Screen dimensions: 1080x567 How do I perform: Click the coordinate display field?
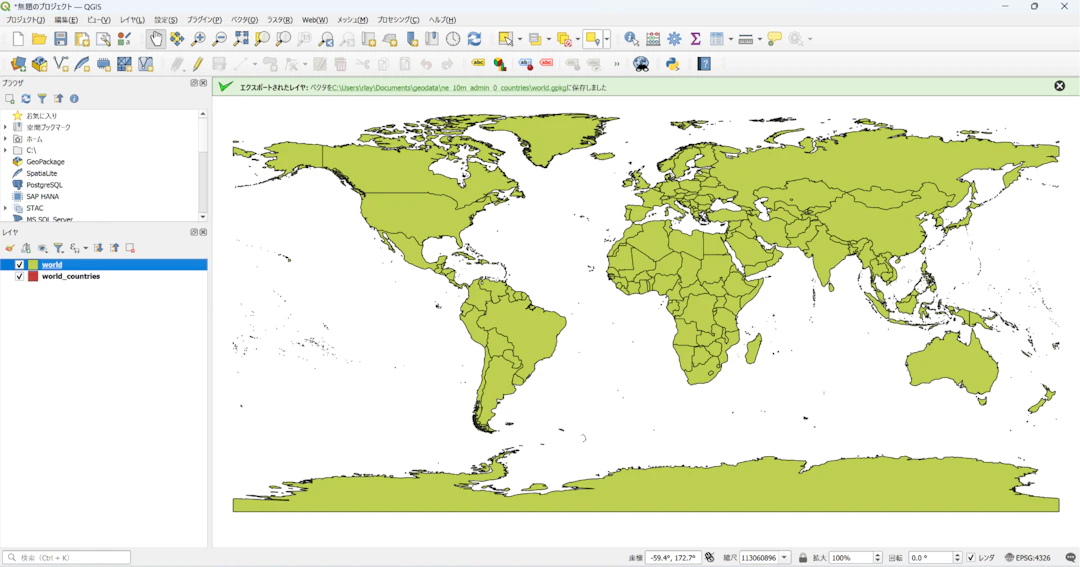672,557
